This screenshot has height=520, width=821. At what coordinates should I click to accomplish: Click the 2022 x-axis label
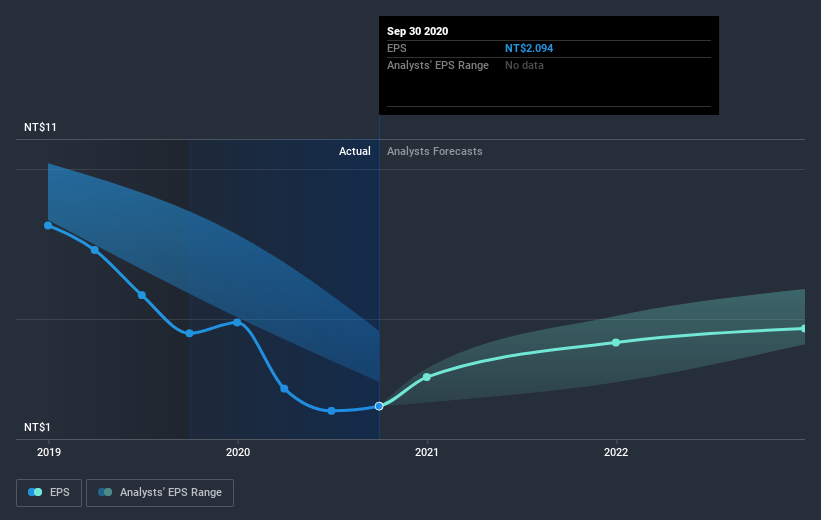616,452
